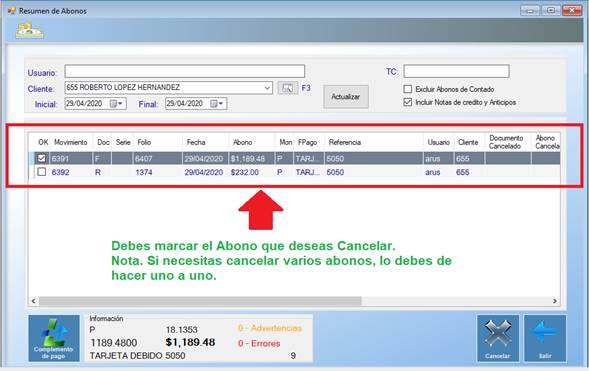Viewport: 589px width, 371px height.
Task: Click the Complemento de pago icon
Action: tap(54, 338)
